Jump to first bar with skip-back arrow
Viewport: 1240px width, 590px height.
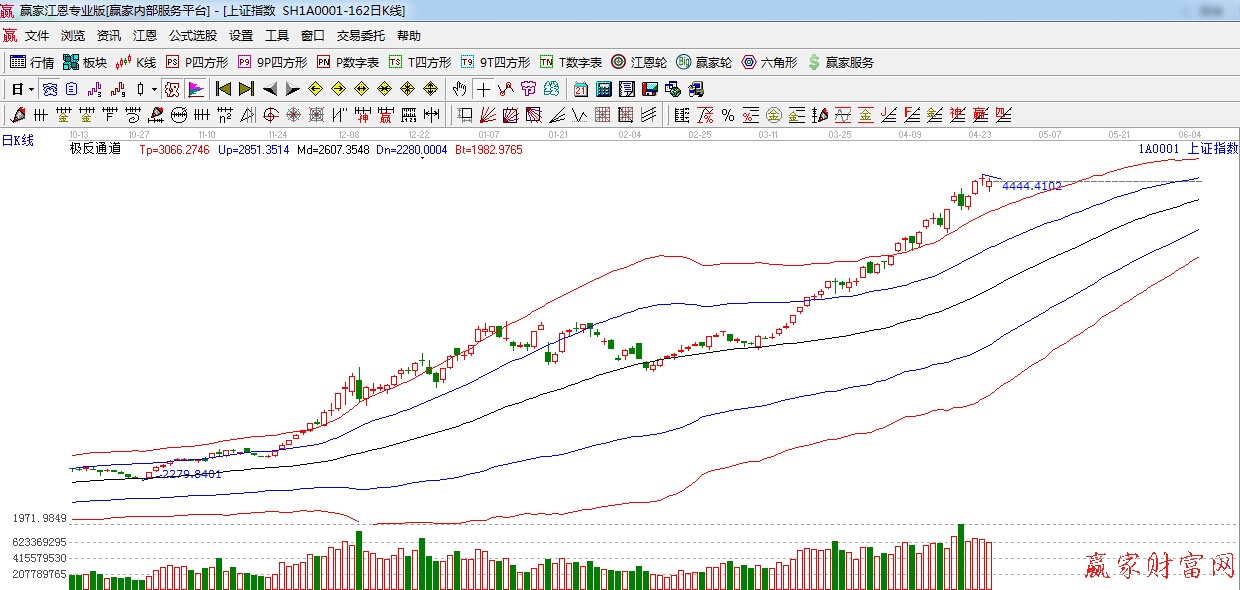[x=224, y=89]
